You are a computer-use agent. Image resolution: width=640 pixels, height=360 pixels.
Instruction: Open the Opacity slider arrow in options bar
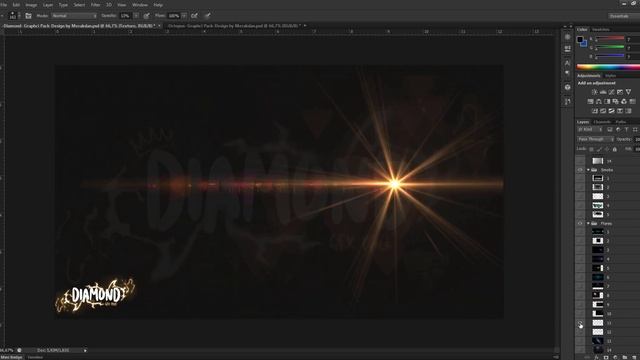click(136, 16)
